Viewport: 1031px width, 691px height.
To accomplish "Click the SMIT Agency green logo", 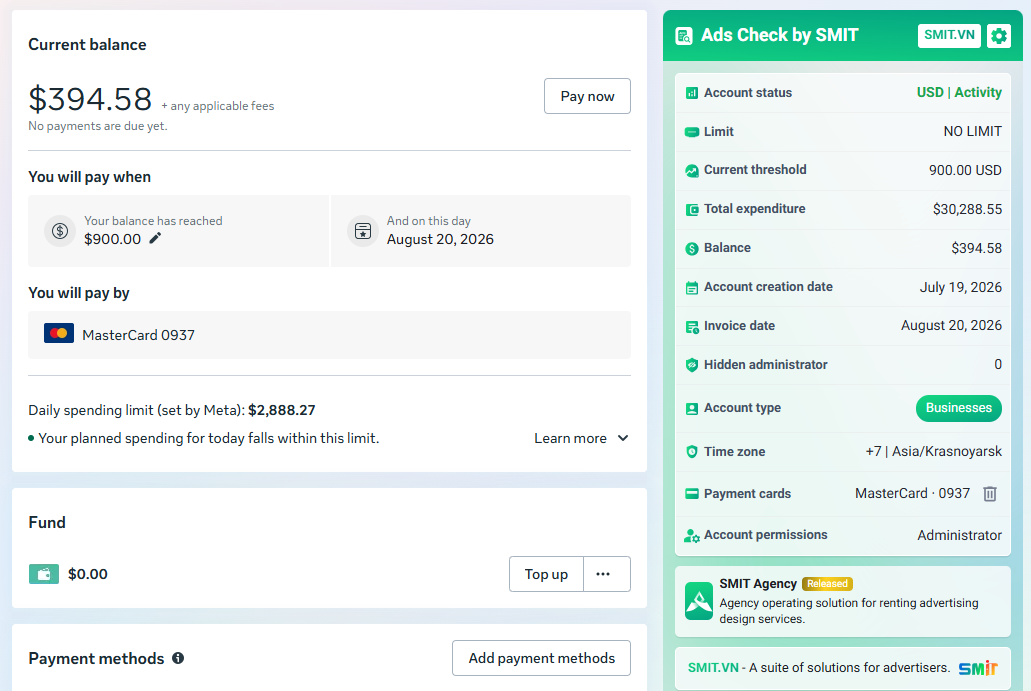I will click(x=698, y=601).
